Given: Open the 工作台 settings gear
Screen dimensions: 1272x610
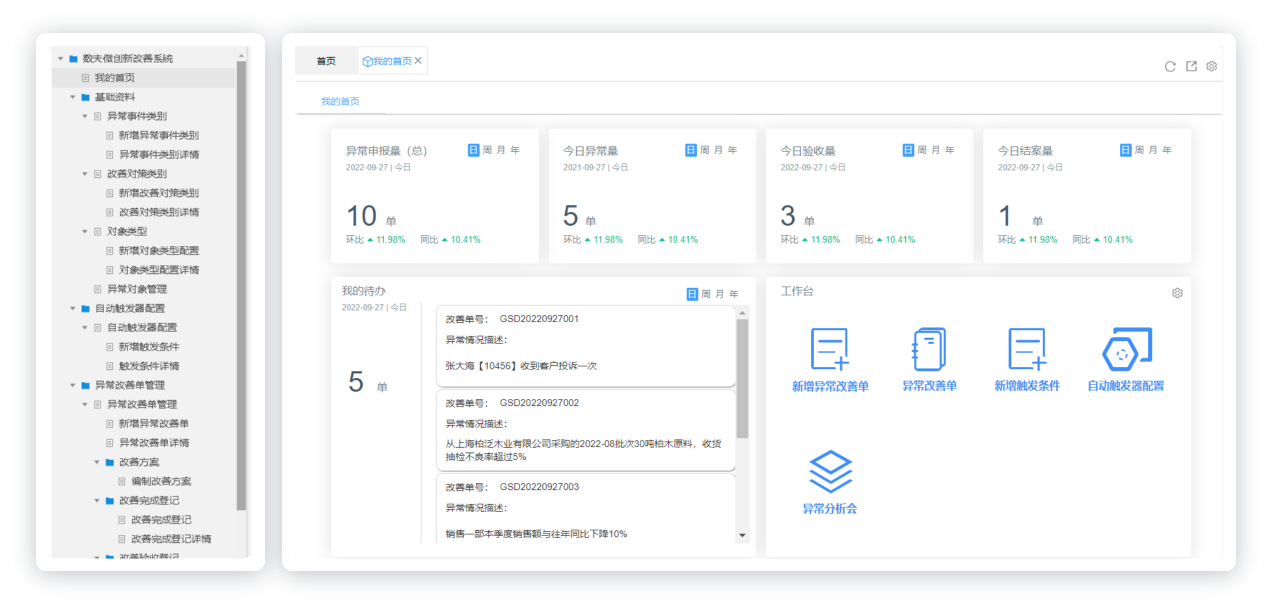Looking at the screenshot, I should click(1177, 293).
